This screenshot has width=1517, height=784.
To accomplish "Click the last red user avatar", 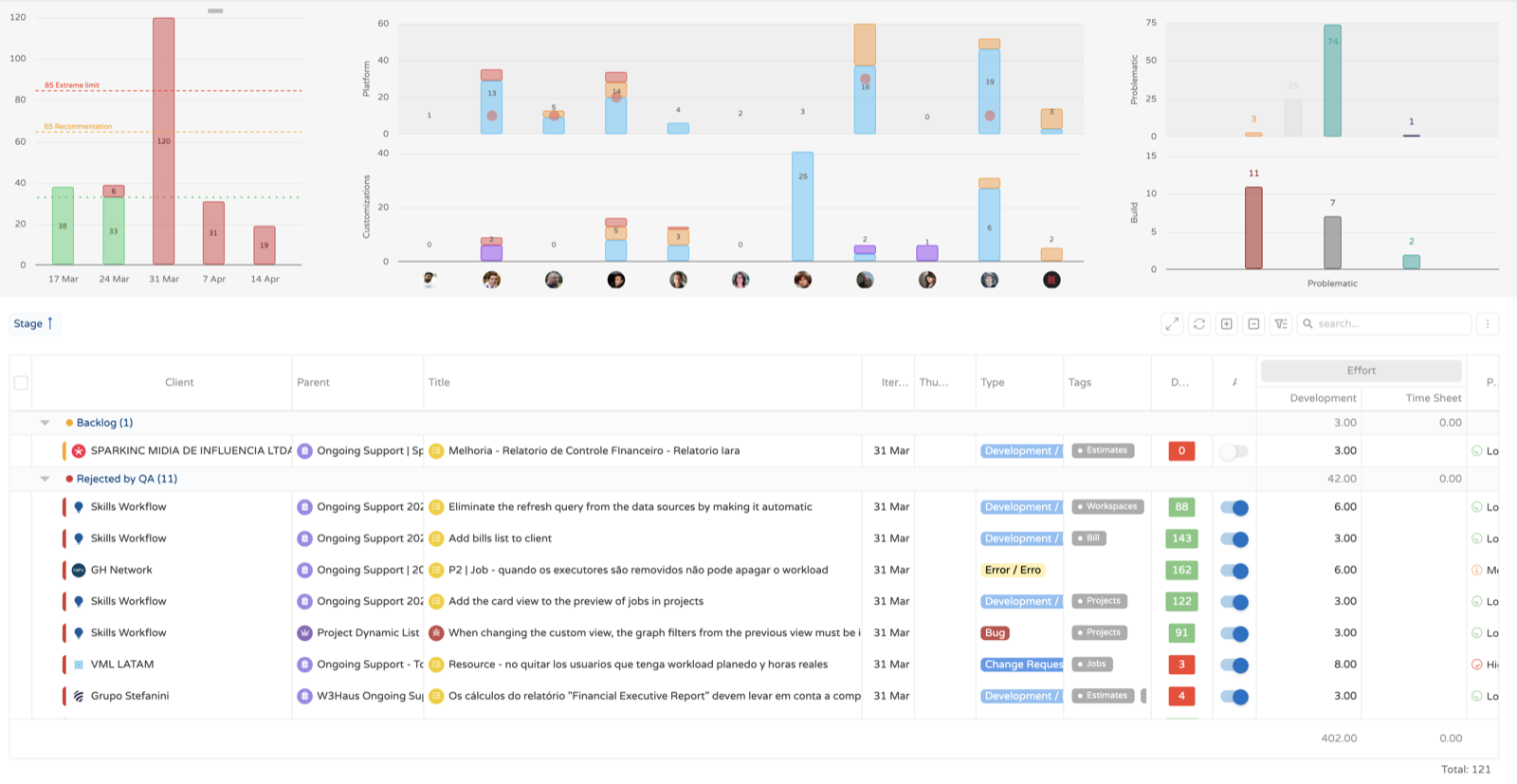I will coord(1051,280).
